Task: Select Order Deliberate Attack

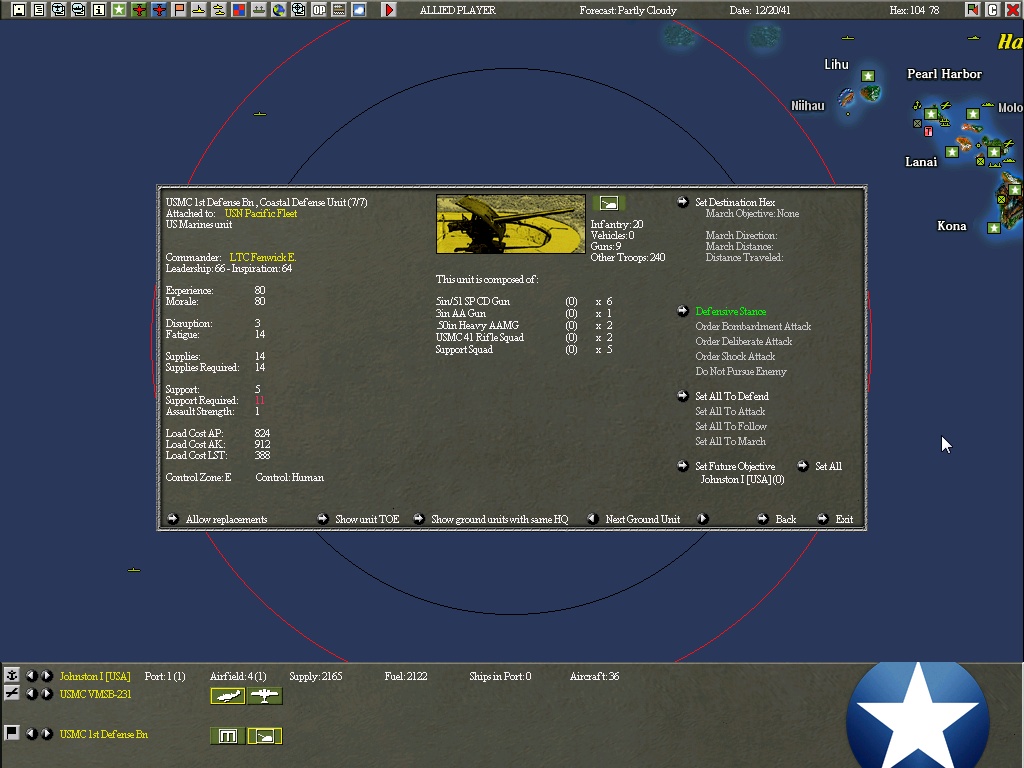Action: click(743, 342)
